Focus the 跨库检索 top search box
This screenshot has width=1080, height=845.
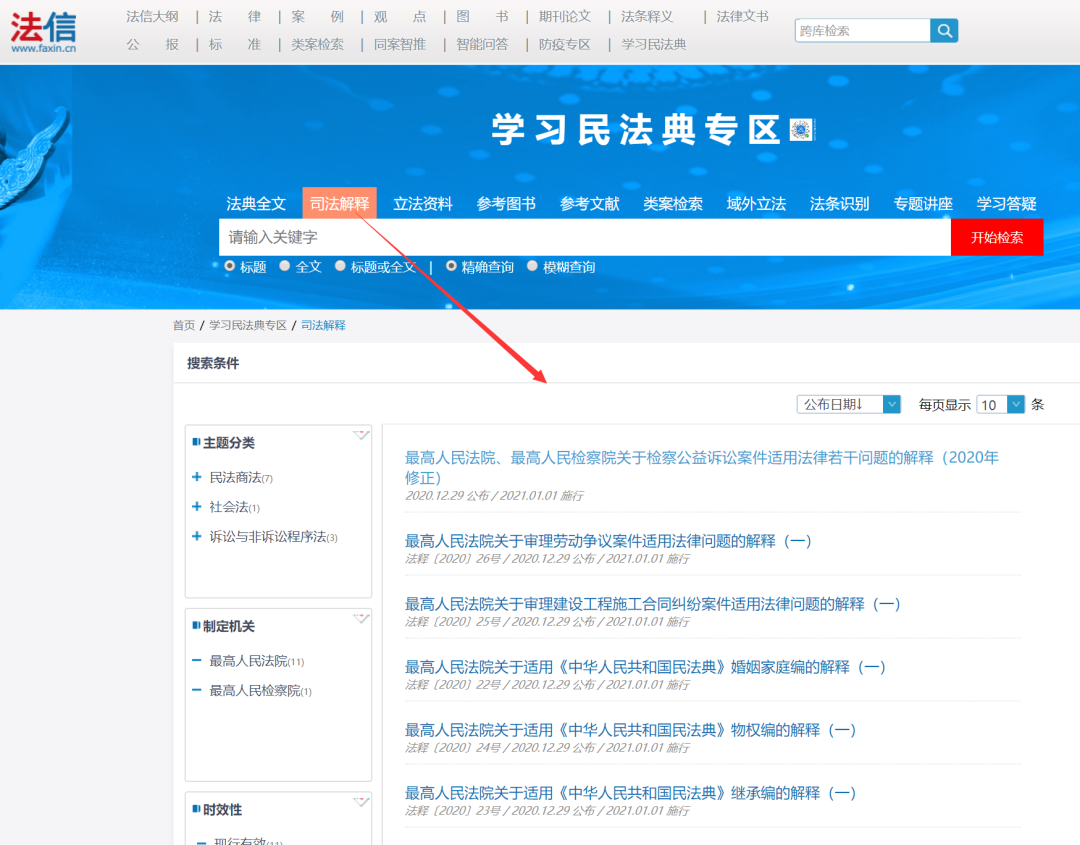[862, 30]
